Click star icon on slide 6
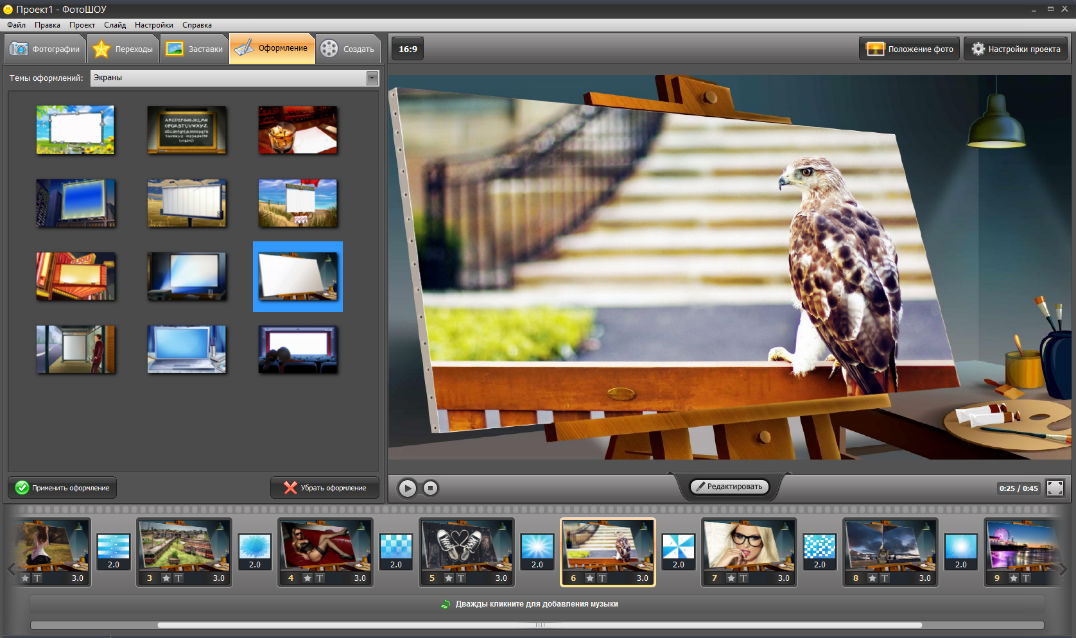Viewport: 1076px width, 638px height. [x=590, y=578]
